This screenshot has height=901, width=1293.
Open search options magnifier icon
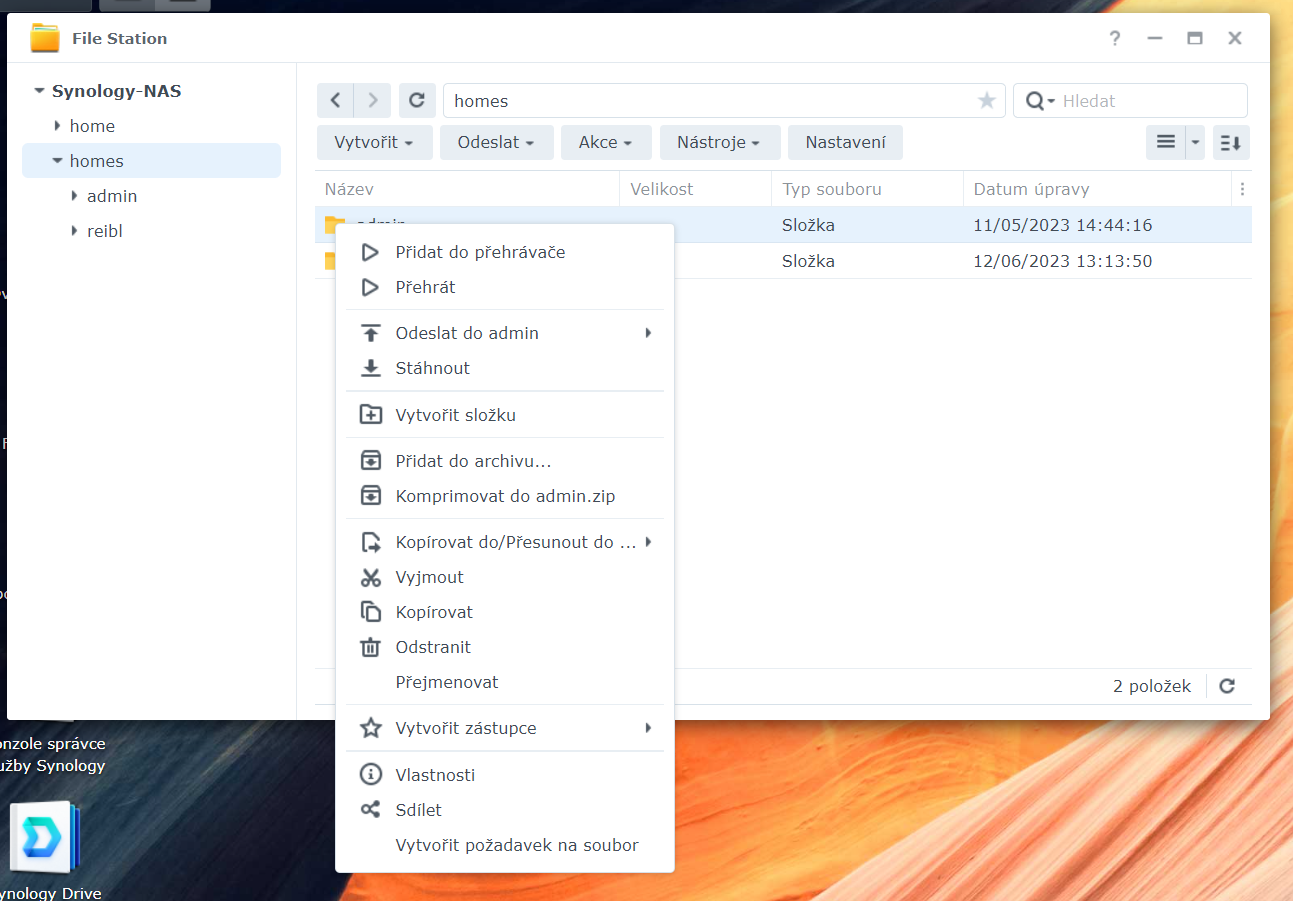pos(1039,101)
